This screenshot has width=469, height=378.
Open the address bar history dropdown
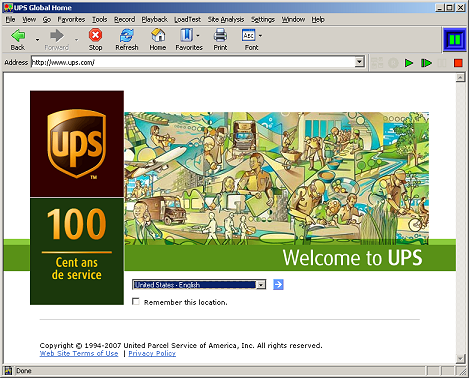pos(359,62)
